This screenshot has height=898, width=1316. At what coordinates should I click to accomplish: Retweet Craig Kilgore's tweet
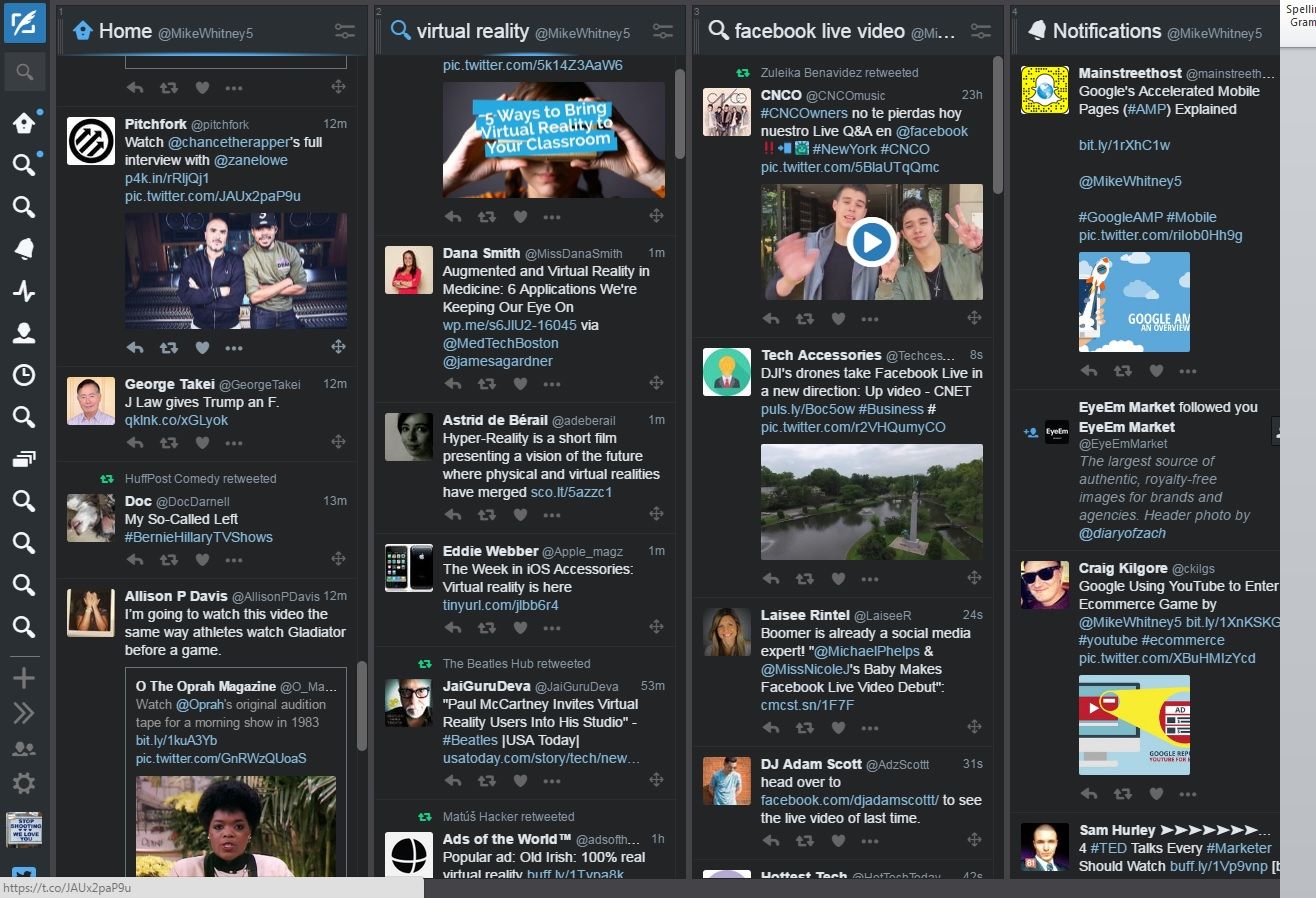click(1123, 794)
